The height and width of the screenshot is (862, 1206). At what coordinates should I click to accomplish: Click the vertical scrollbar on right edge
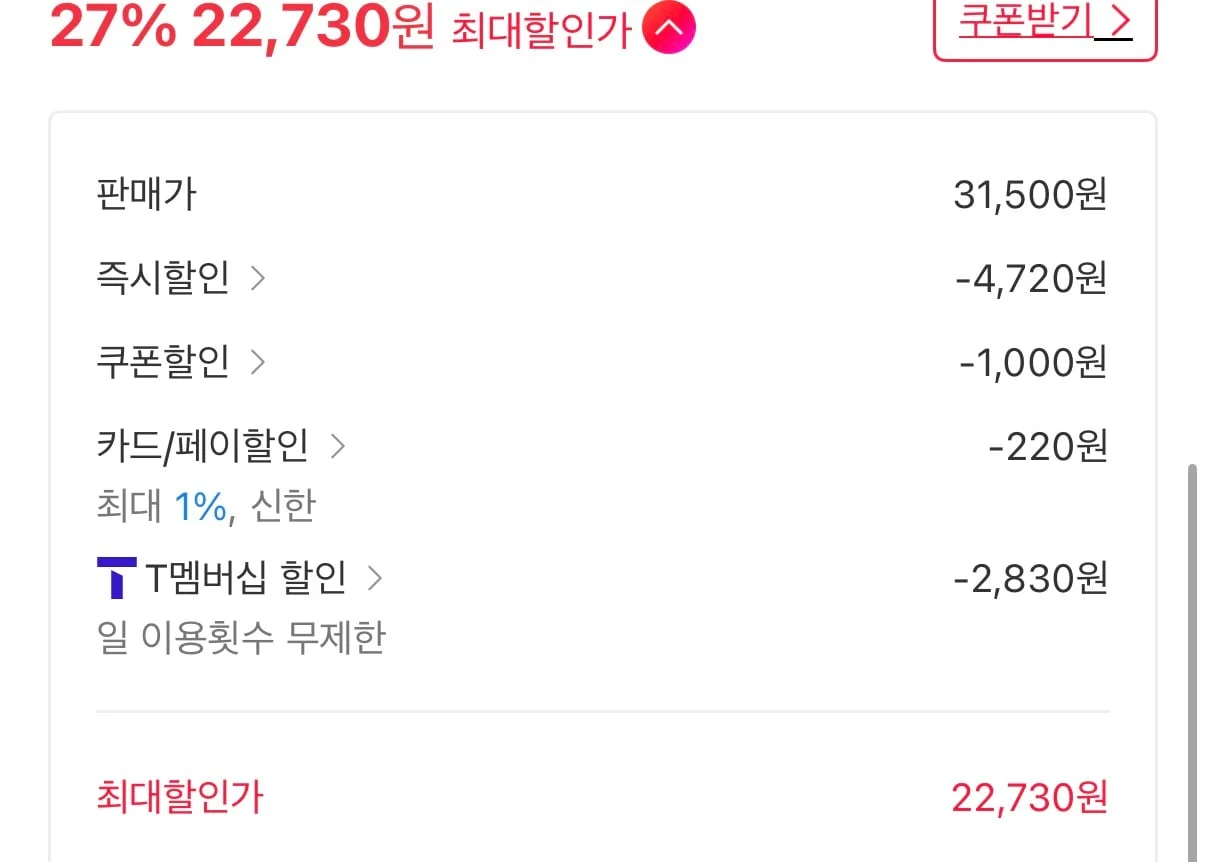point(1190,660)
